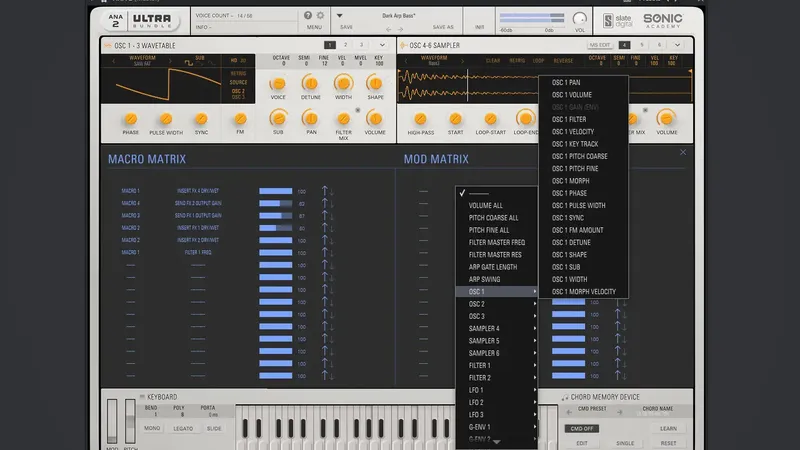
Task: Select FILTER MASTER FREQ menu entry
Action: point(496,242)
